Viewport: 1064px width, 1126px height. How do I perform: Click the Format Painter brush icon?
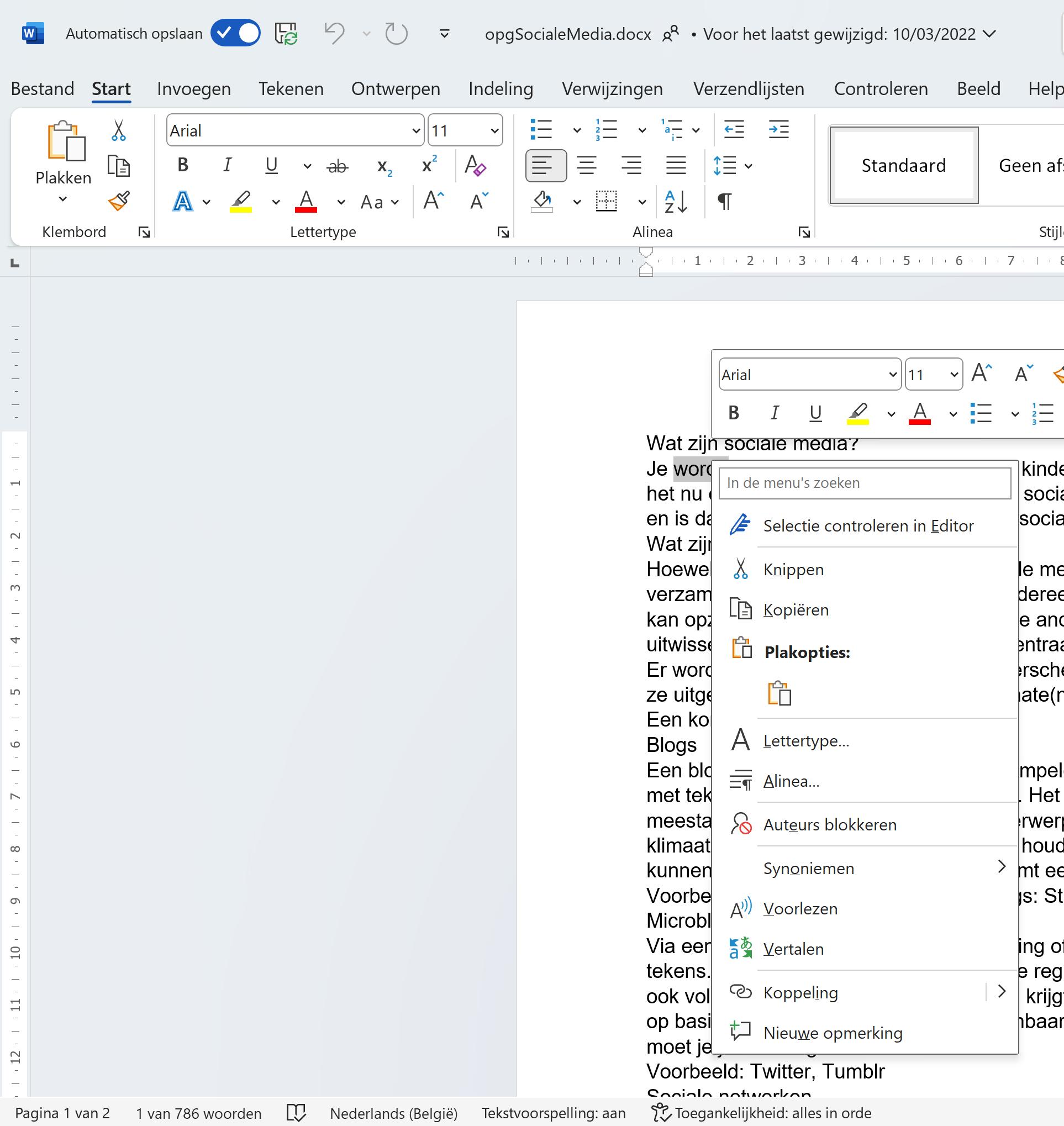pyautogui.click(x=119, y=201)
